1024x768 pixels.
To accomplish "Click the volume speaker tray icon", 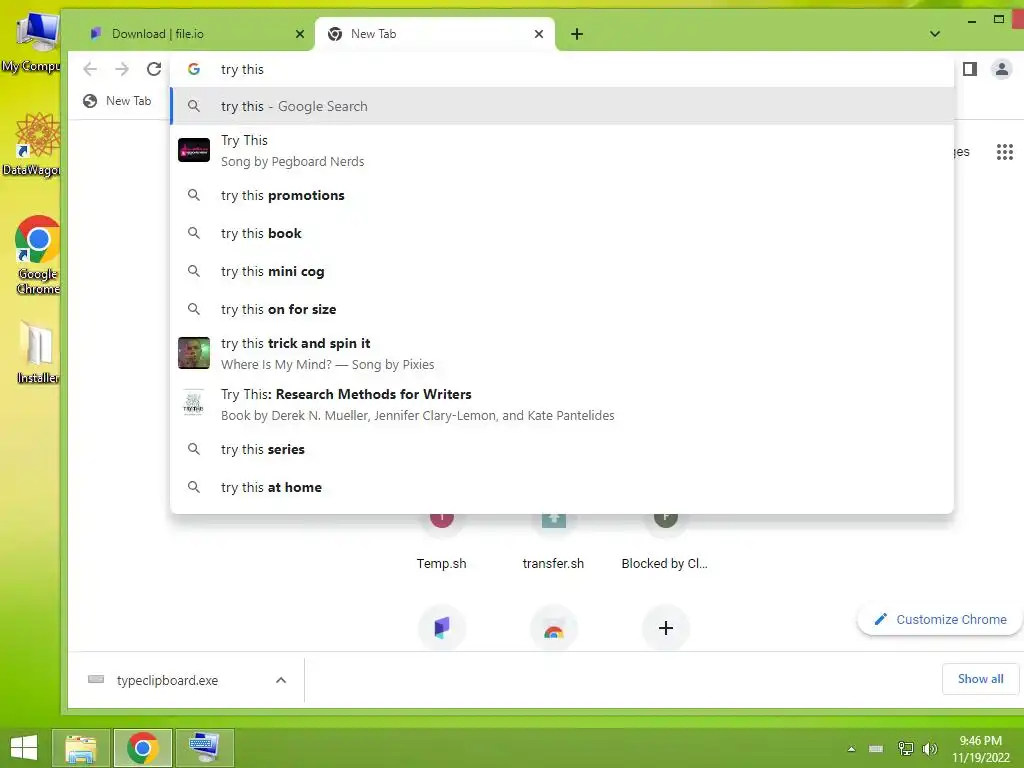I will click(930, 748).
